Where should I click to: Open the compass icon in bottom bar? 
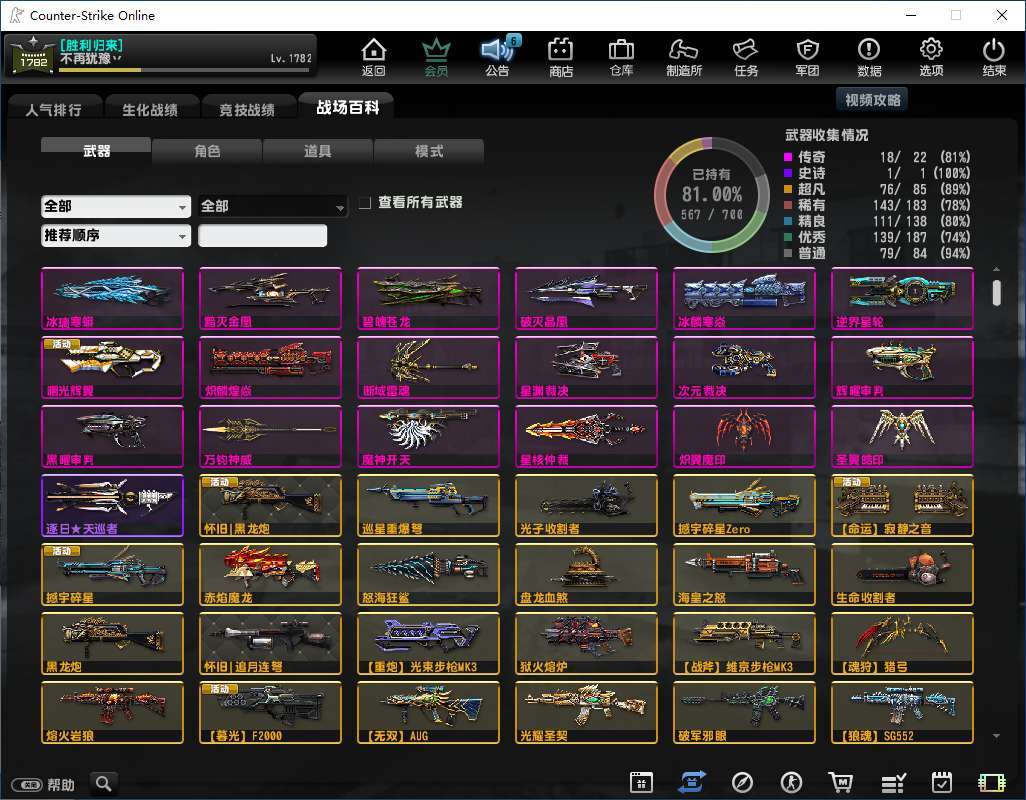pyautogui.click(x=742, y=782)
